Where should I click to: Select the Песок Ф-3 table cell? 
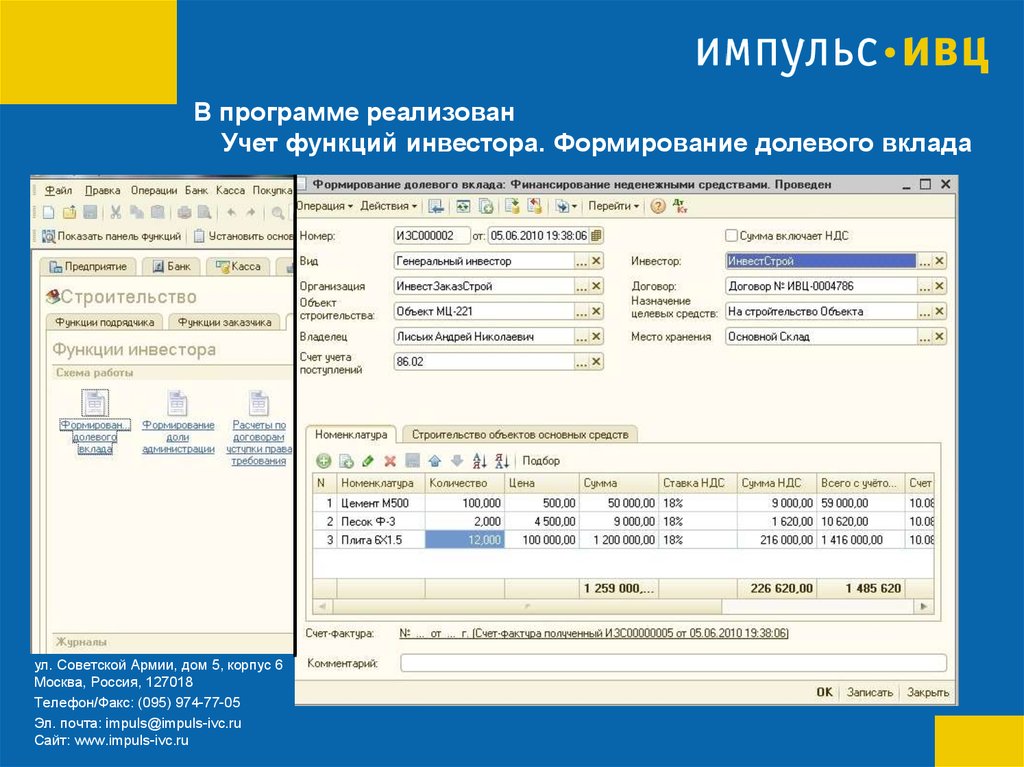pos(381,521)
